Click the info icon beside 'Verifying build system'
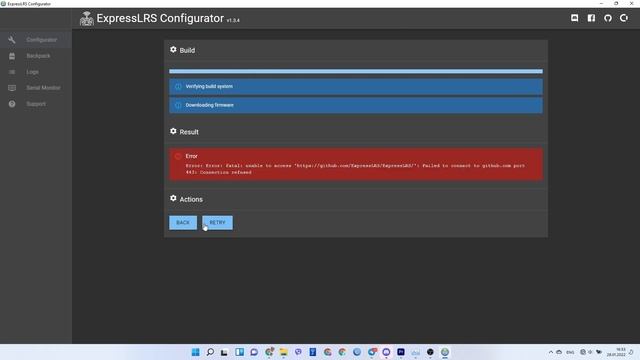Viewport: 640px width, 360px height. (178, 87)
